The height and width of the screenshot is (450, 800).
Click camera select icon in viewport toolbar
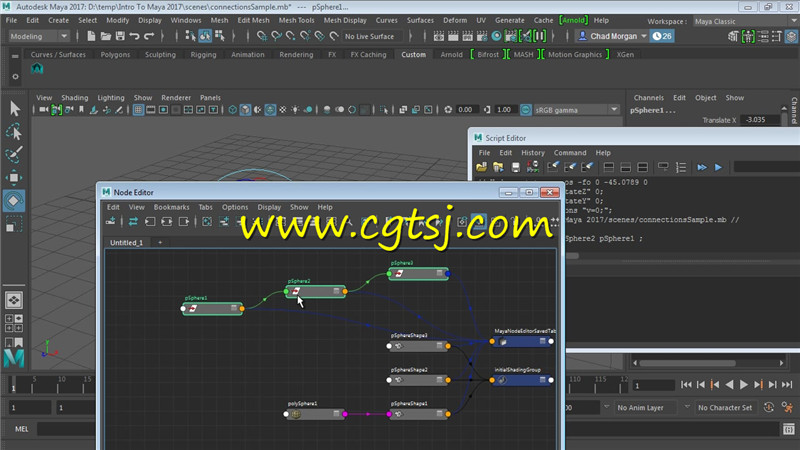point(43,110)
